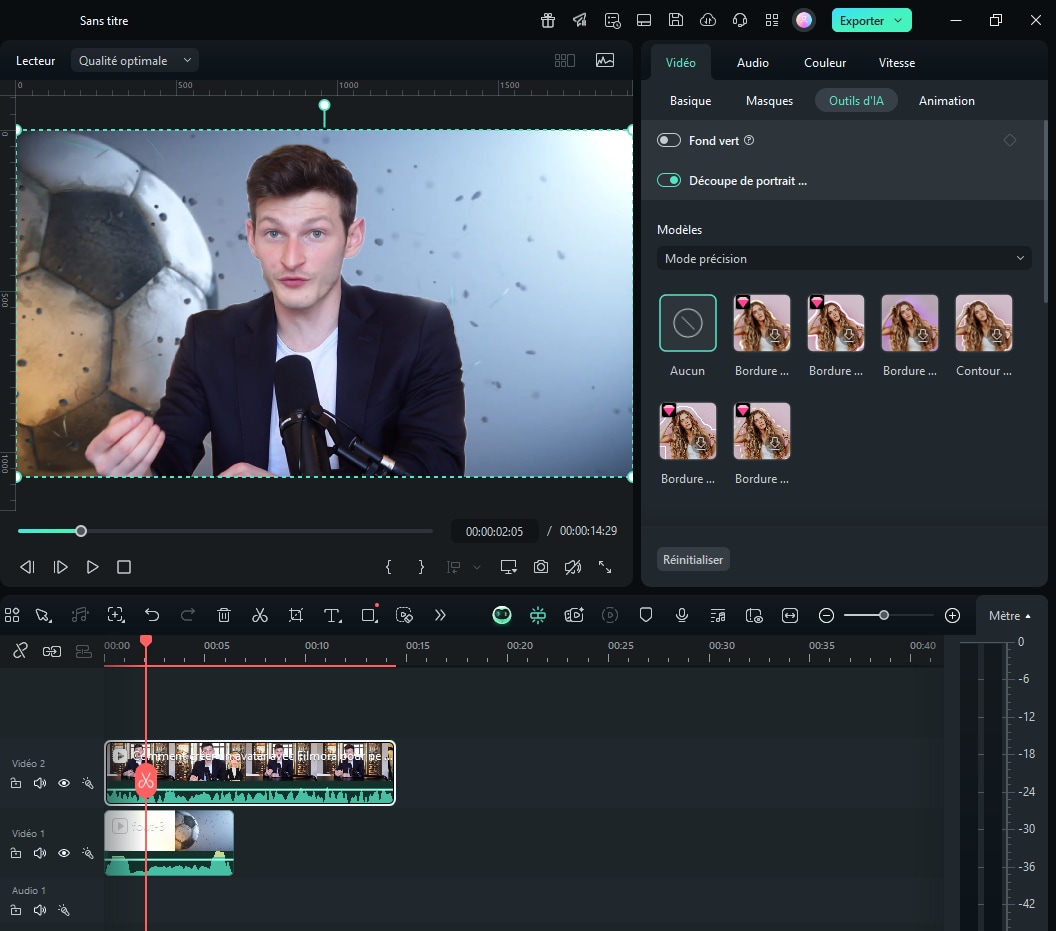1056x931 pixels.
Task: Click the Réinitialiser button
Action: coord(693,560)
